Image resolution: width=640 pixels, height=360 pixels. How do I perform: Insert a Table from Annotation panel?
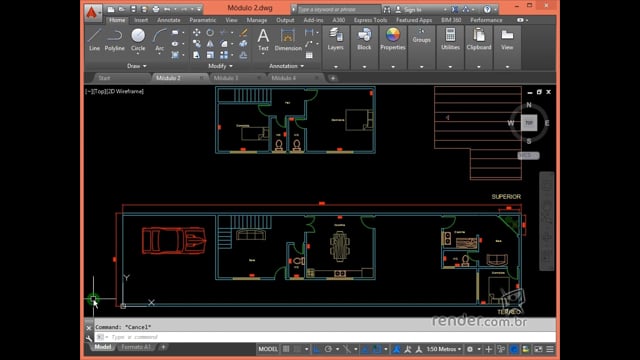(x=309, y=55)
